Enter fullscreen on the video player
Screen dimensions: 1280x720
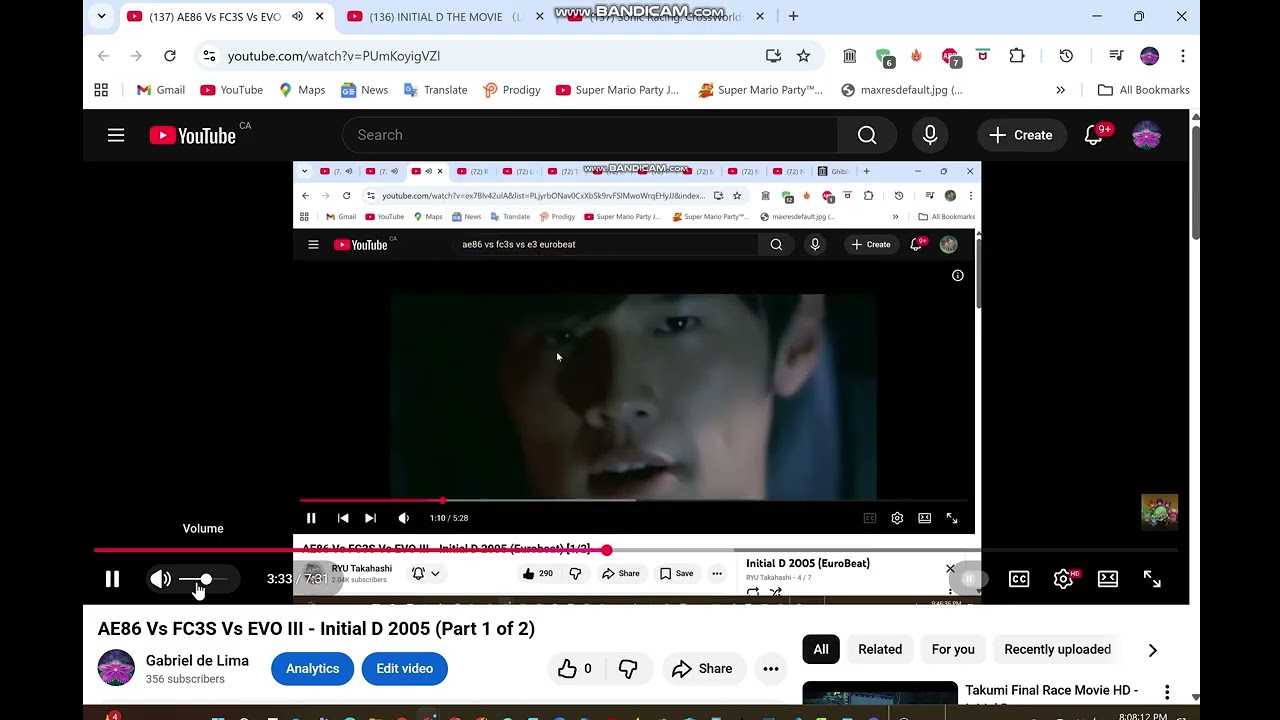1152,579
